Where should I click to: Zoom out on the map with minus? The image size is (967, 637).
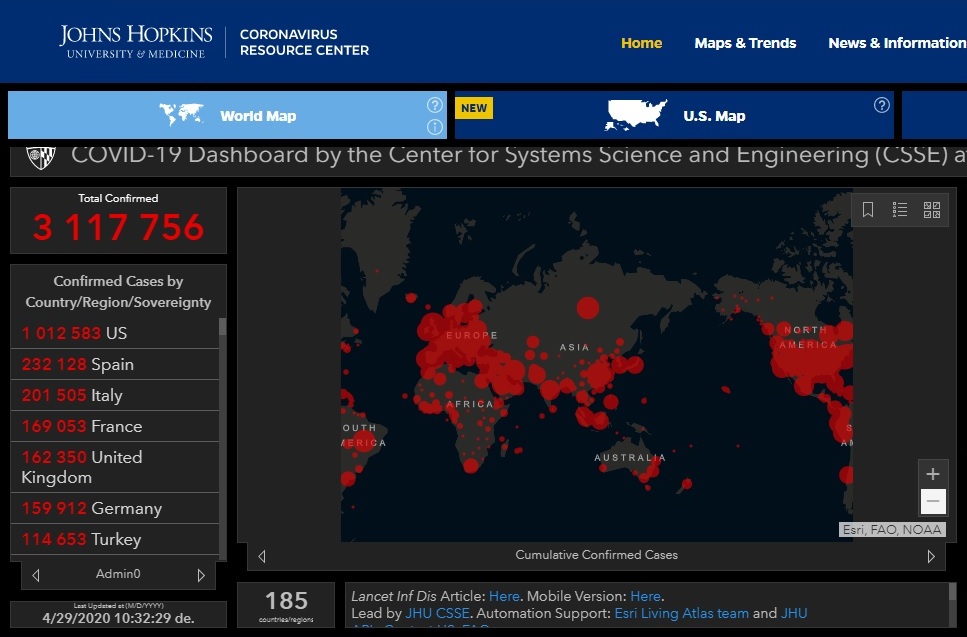(x=932, y=501)
